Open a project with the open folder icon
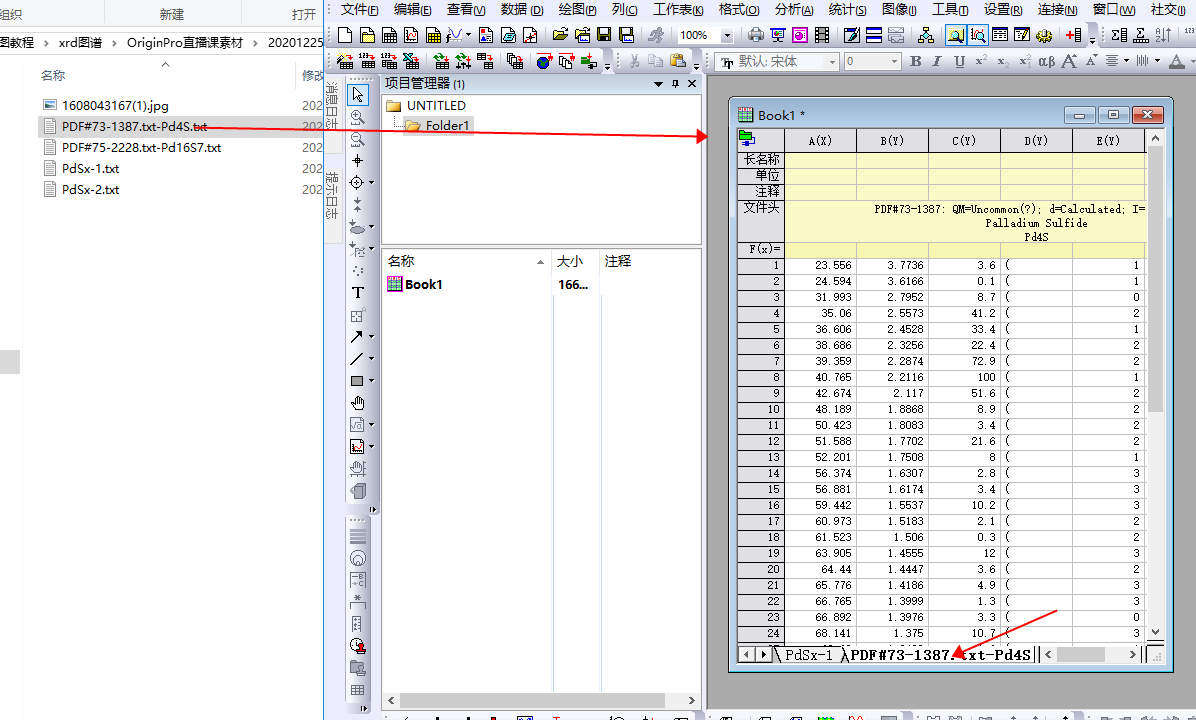1196x720 pixels. tap(561, 35)
